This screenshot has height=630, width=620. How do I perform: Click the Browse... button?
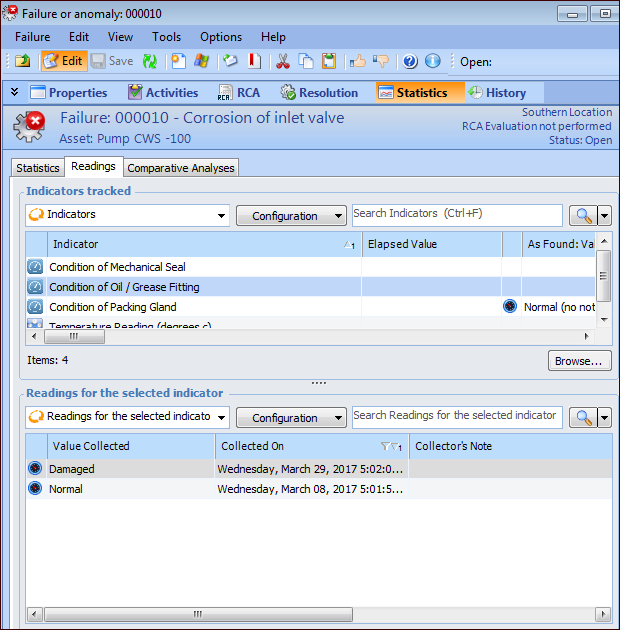pos(579,361)
